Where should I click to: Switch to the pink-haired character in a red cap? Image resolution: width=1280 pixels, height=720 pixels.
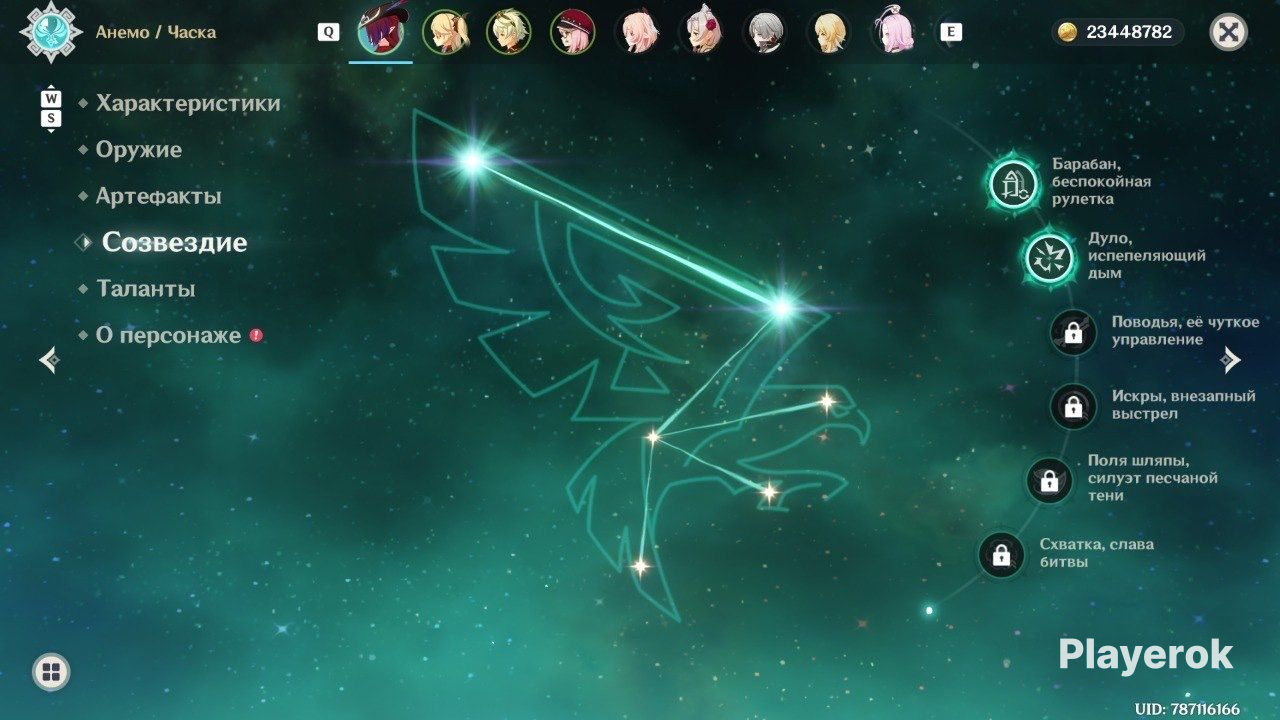[573, 32]
